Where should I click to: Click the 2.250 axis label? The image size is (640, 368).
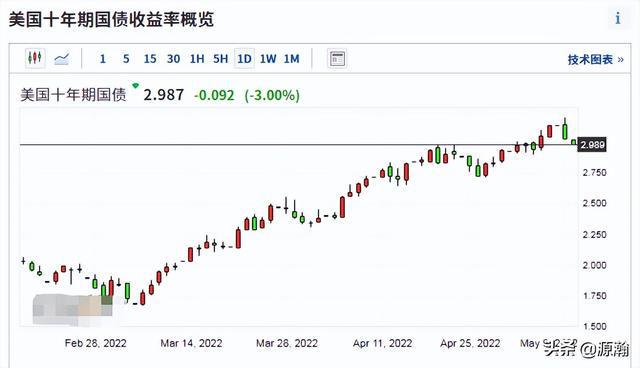tap(595, 235)
